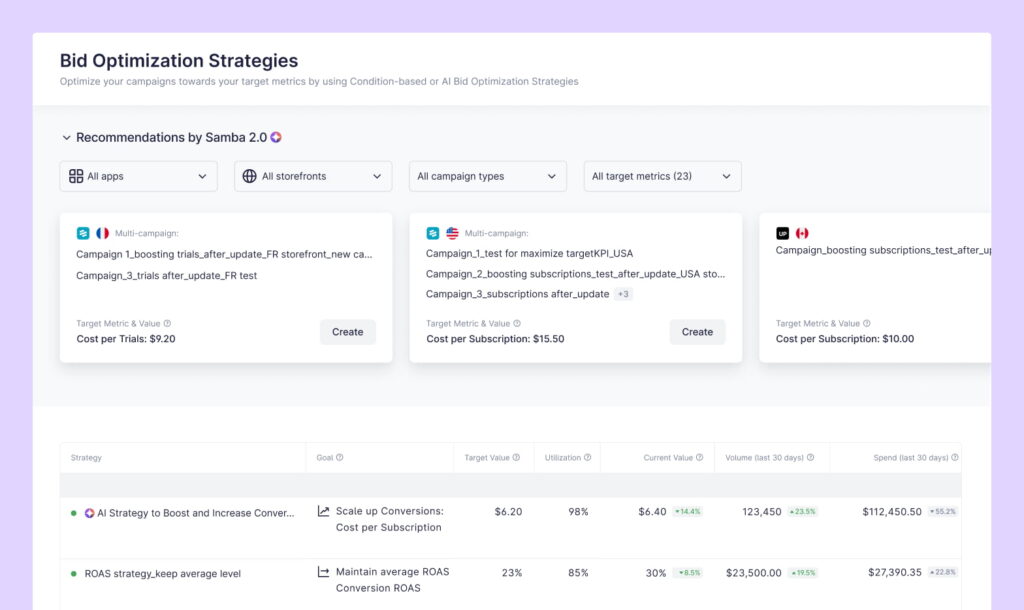Screen dimensions: 1024x610
Task: Click the chart icon next to Scale up Conversions goal
Action: click(x=322, y=512)
